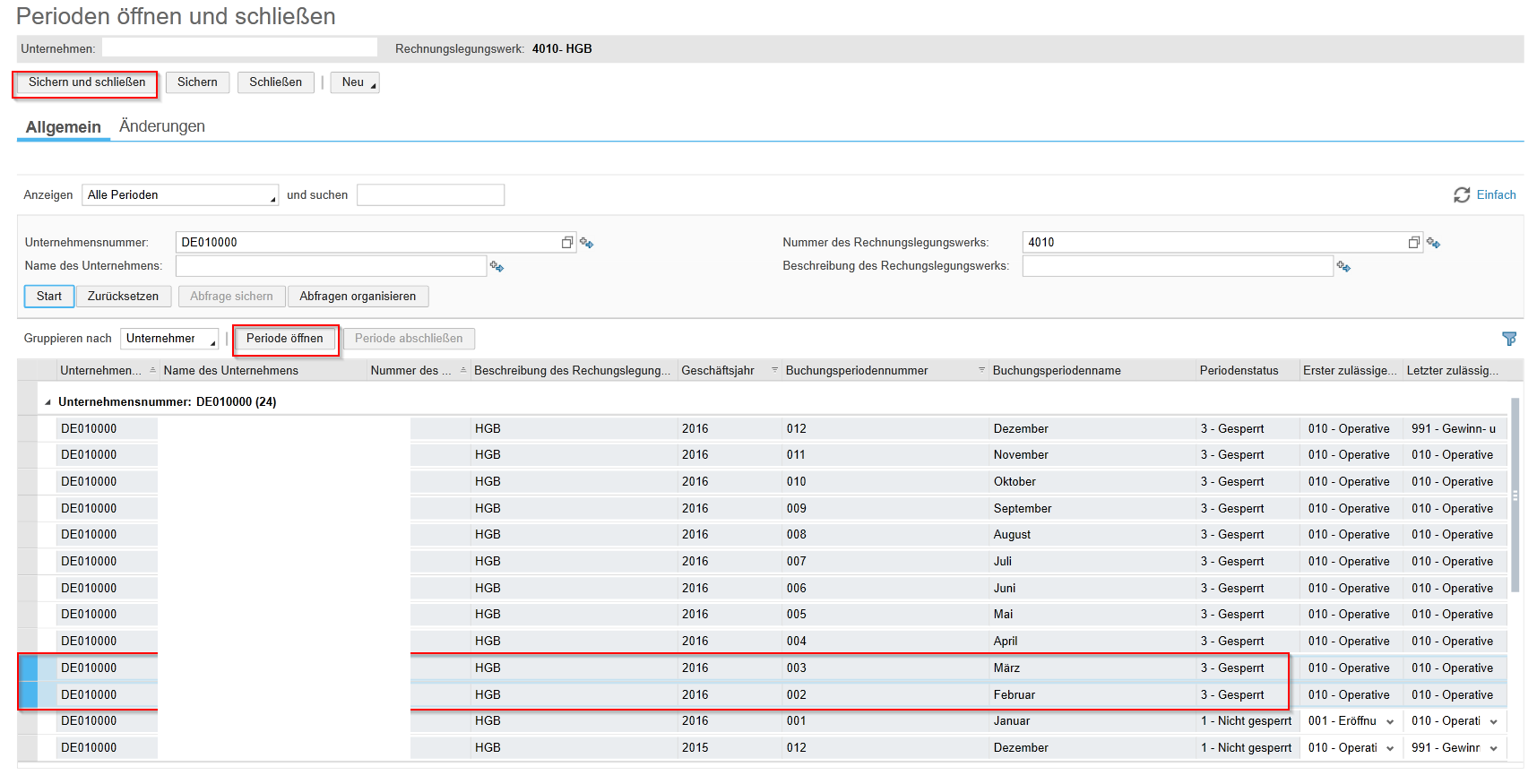Open value help icon in Unternehmensnummer field
Viewport: 1537px width, 784px height.
point(567,243)
